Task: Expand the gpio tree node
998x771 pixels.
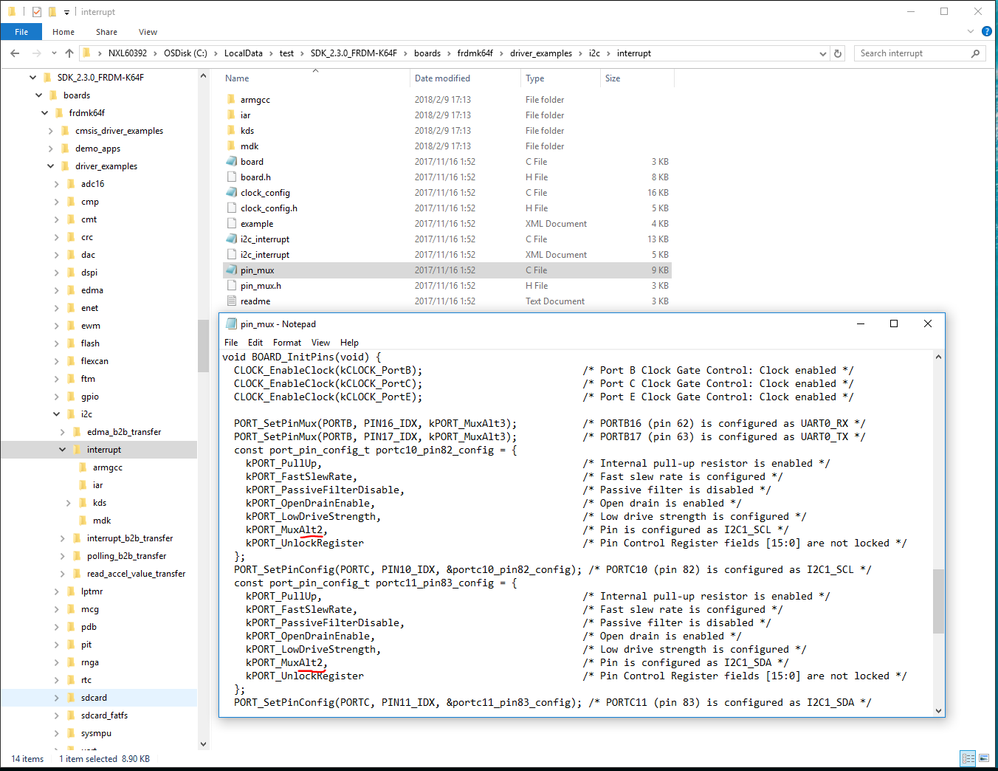Action: coord(57,396)
